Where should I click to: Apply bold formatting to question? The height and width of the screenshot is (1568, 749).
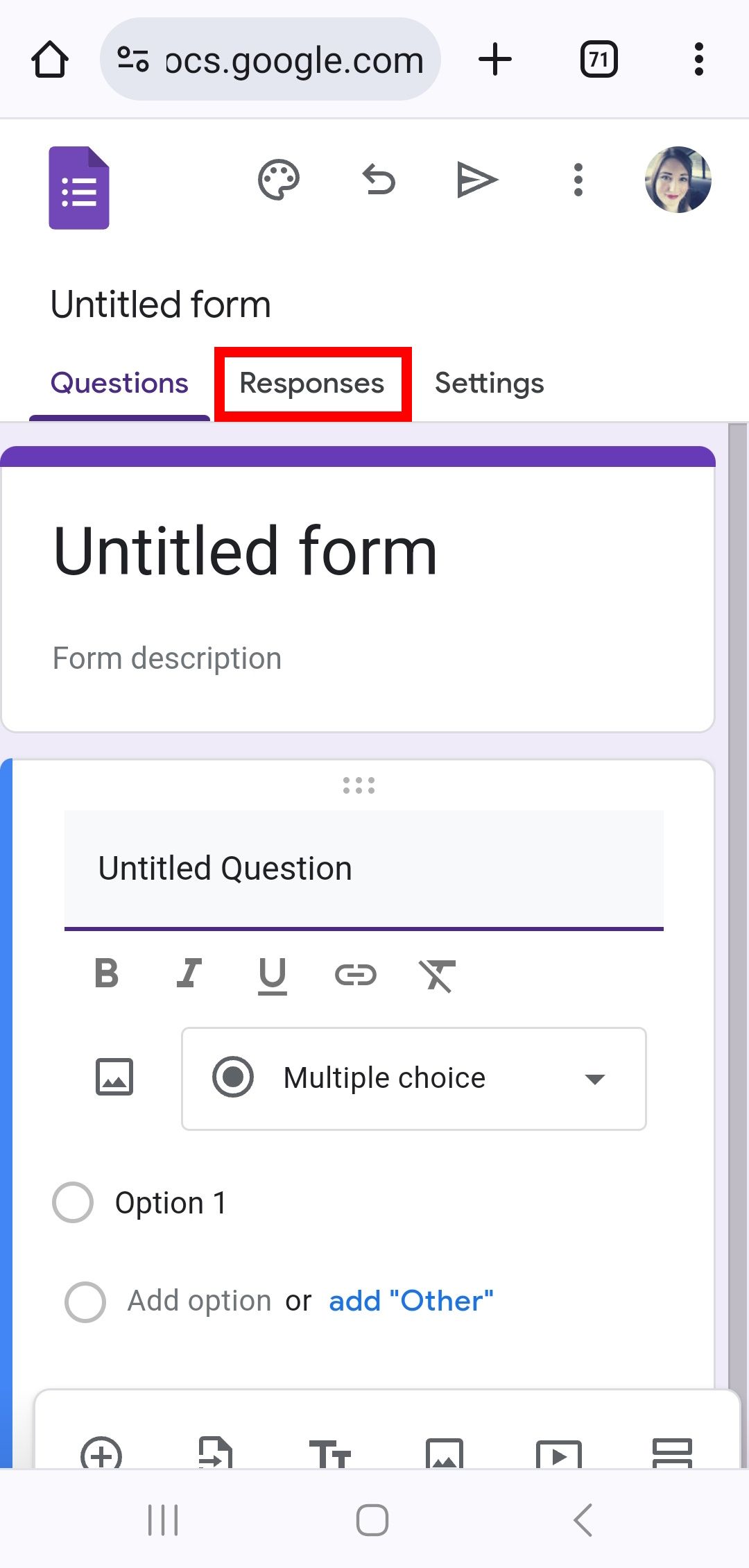107,973
